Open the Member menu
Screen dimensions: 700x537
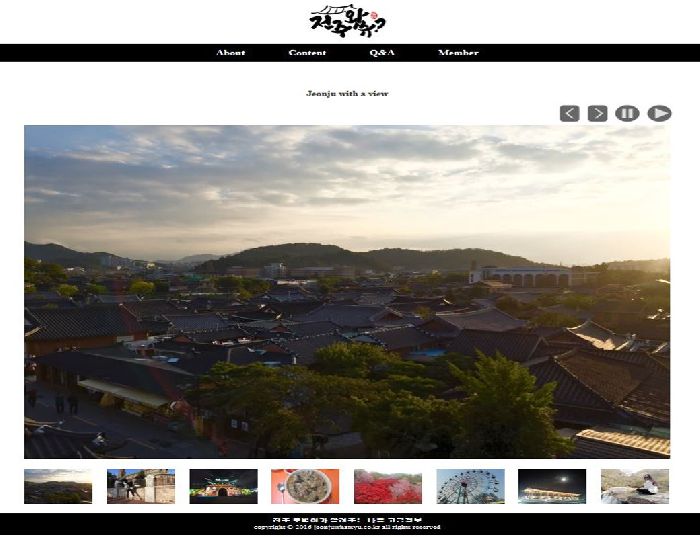458,53
